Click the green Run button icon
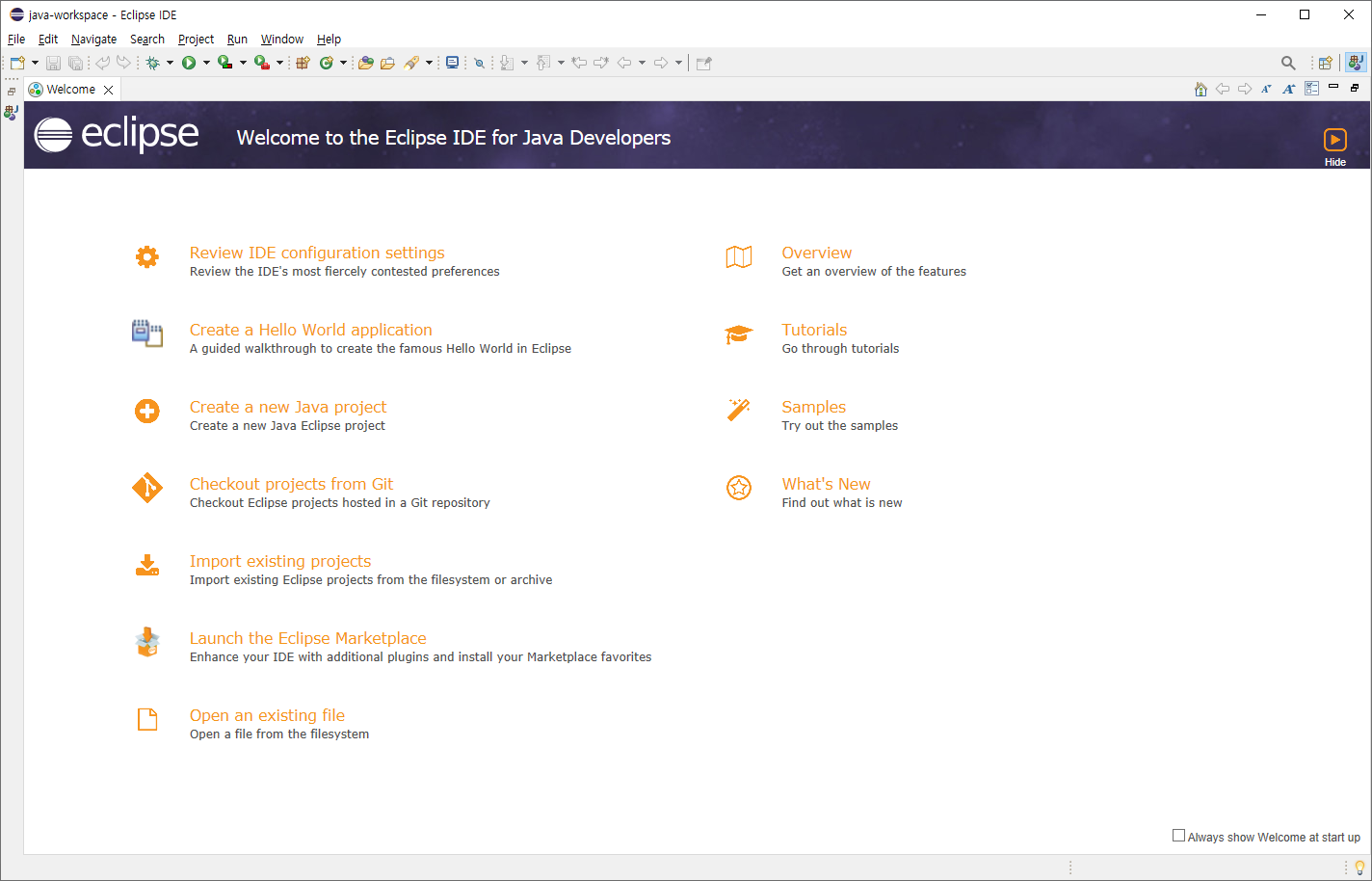The image size is (1372, 881). pos(189,63)
